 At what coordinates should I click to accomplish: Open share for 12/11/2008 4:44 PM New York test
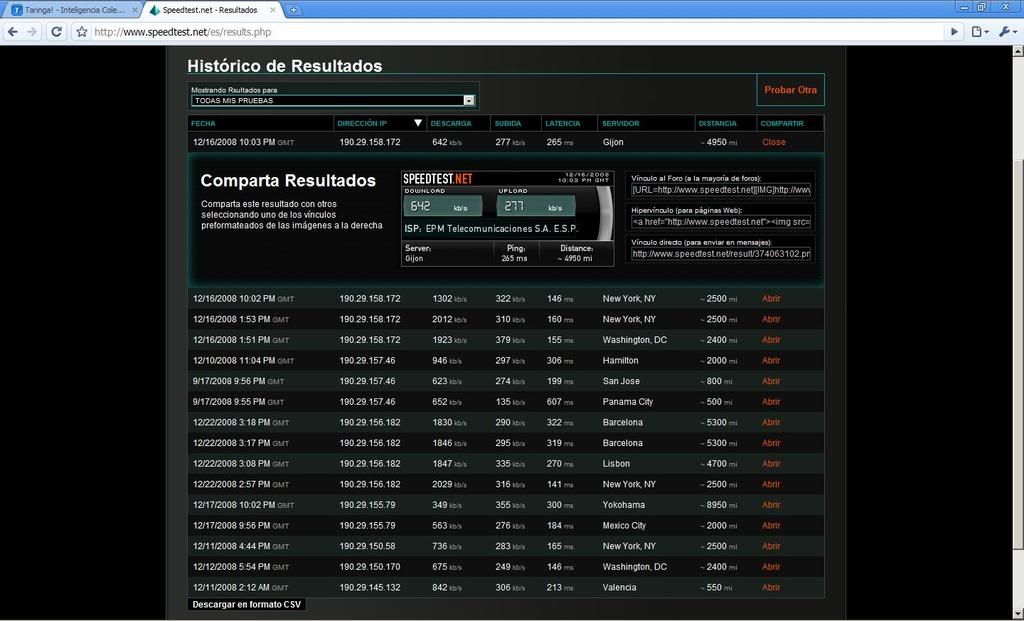pos(771,546)
